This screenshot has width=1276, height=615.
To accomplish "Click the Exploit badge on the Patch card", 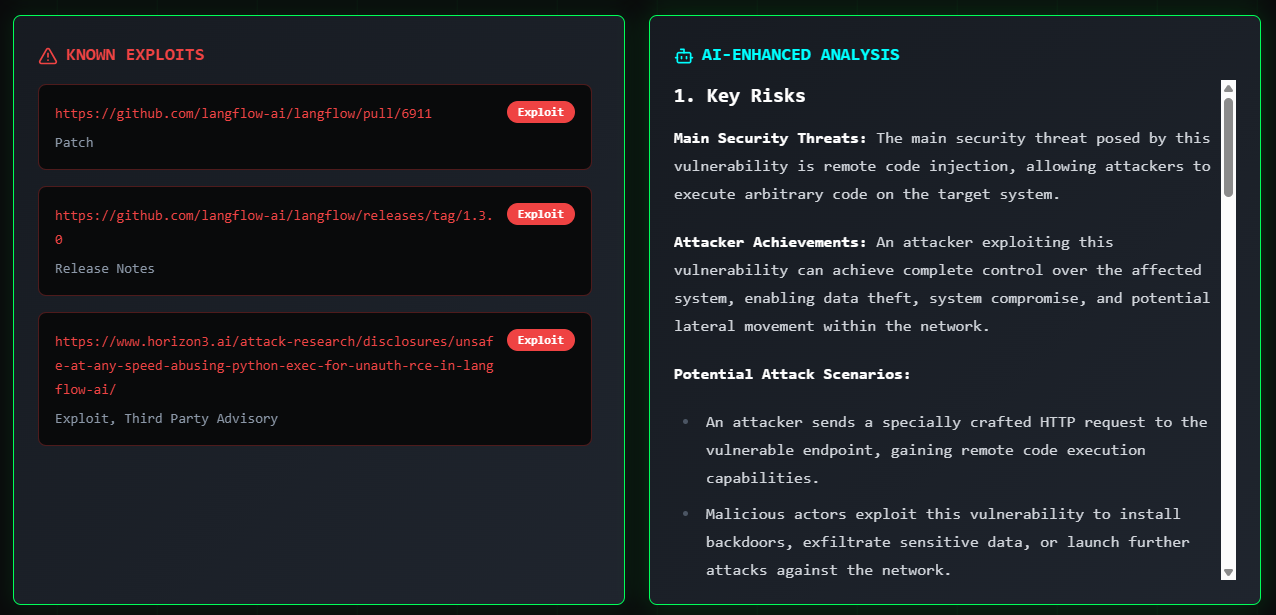I will 541,112.
